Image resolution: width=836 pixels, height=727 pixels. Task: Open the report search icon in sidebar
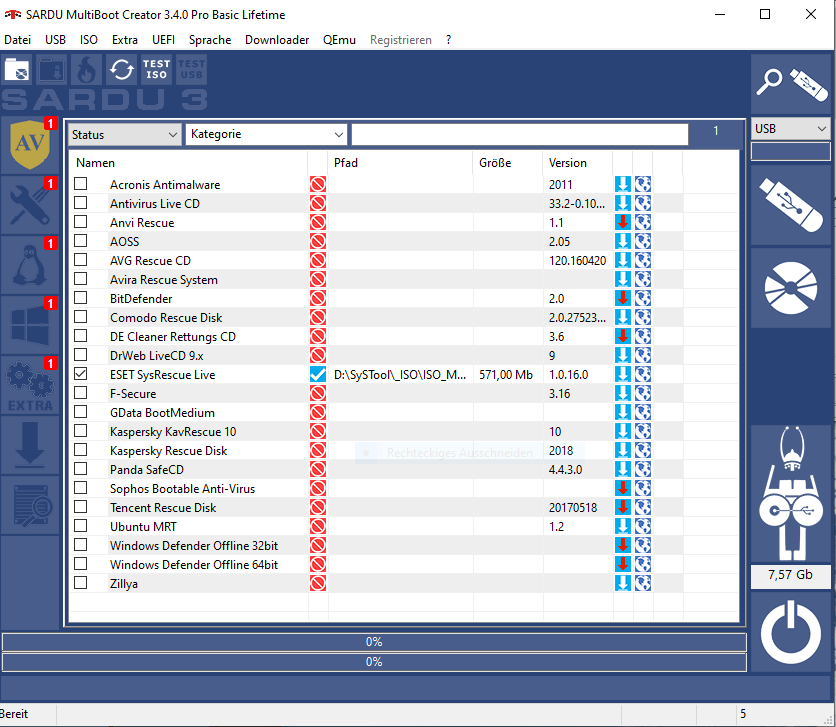pos(30,505)
